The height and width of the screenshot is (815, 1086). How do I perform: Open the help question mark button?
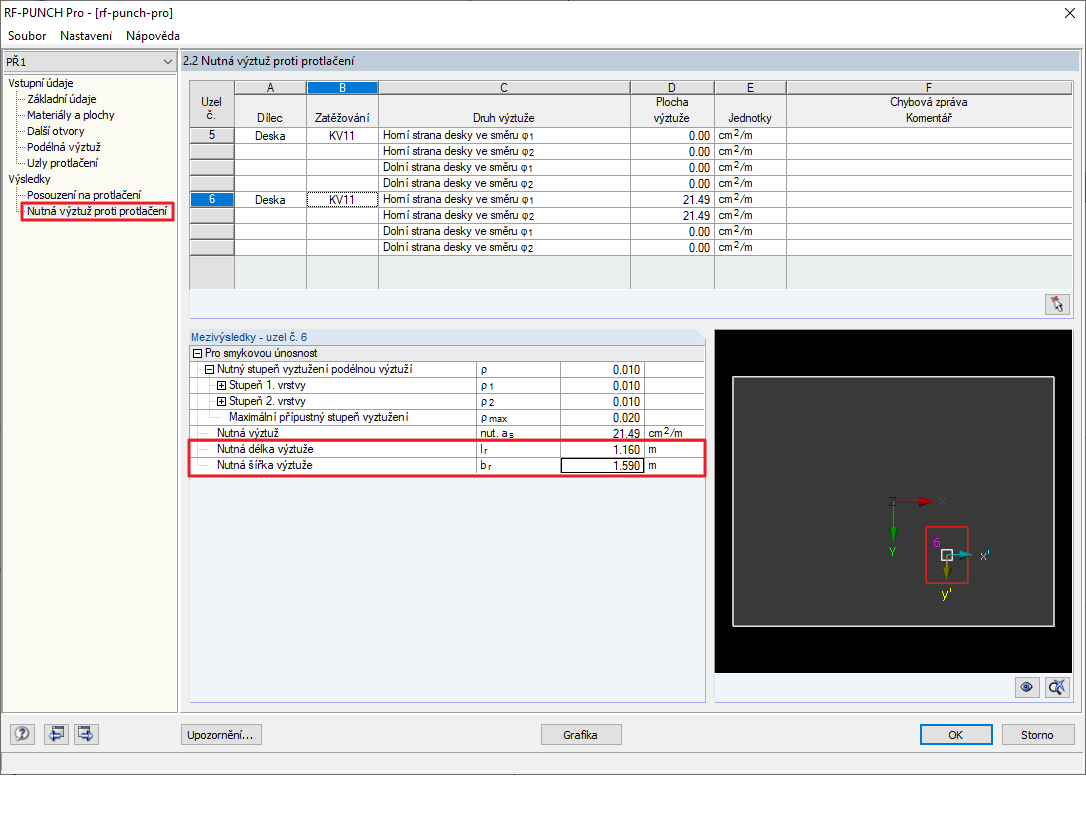[x=22, y=734]
